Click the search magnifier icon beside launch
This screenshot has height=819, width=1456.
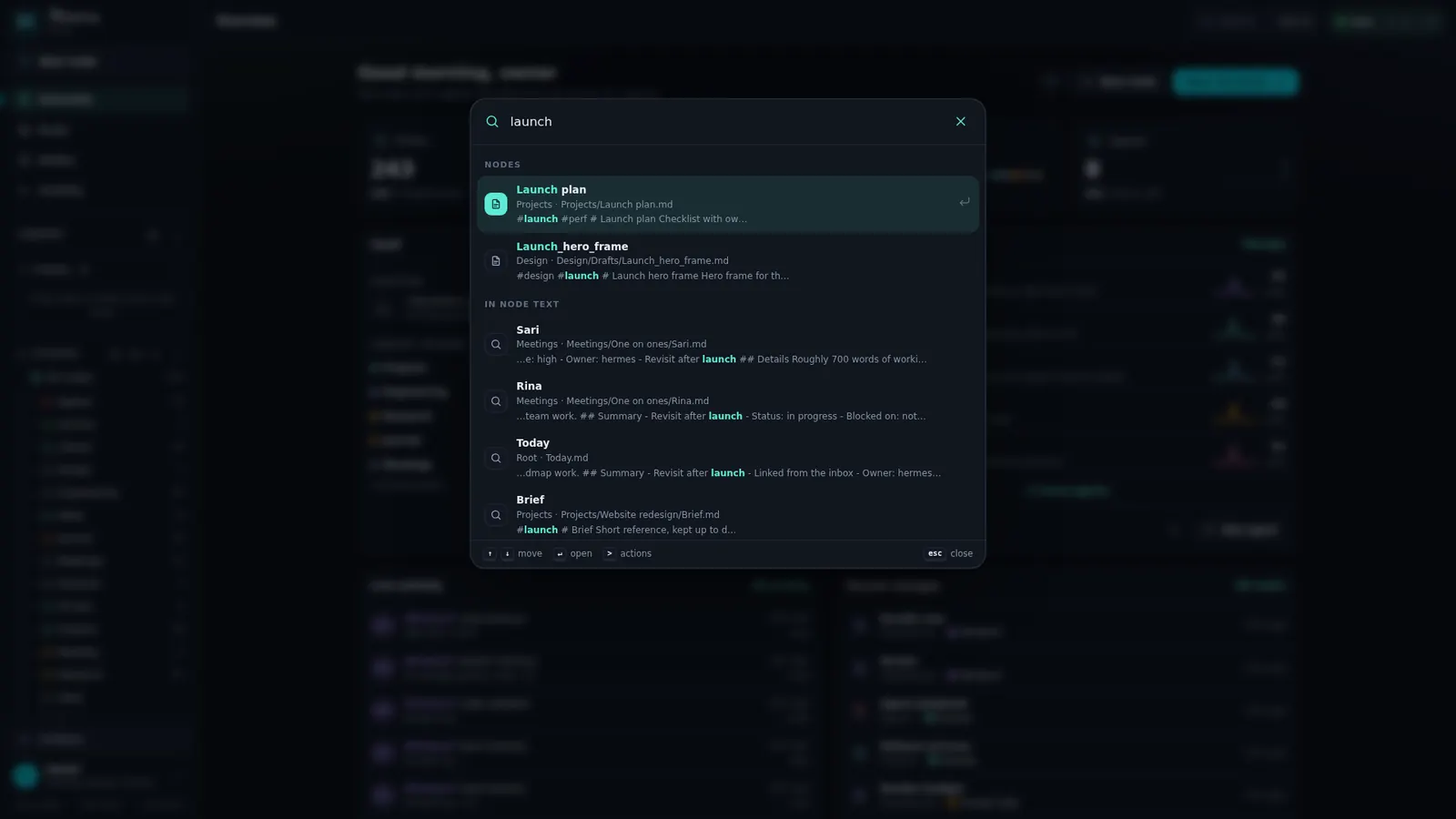(x=492, y=122)
